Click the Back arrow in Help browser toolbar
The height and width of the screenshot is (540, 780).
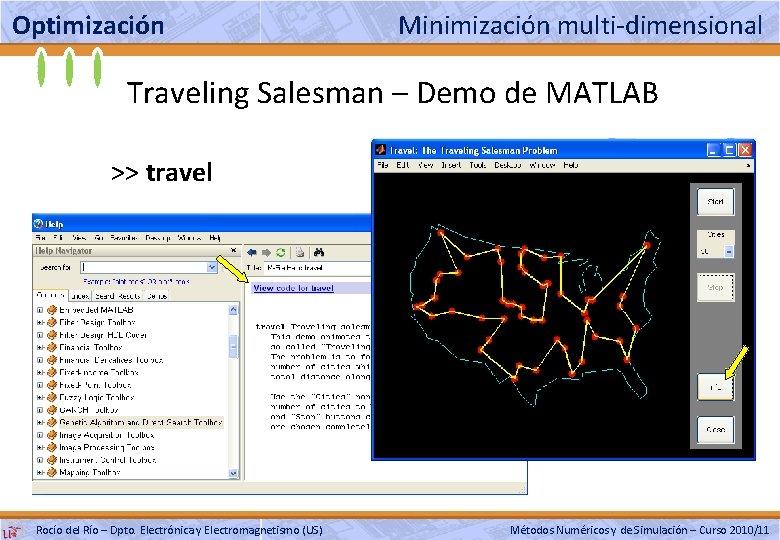pyautogui.click(x=252, y=252)
